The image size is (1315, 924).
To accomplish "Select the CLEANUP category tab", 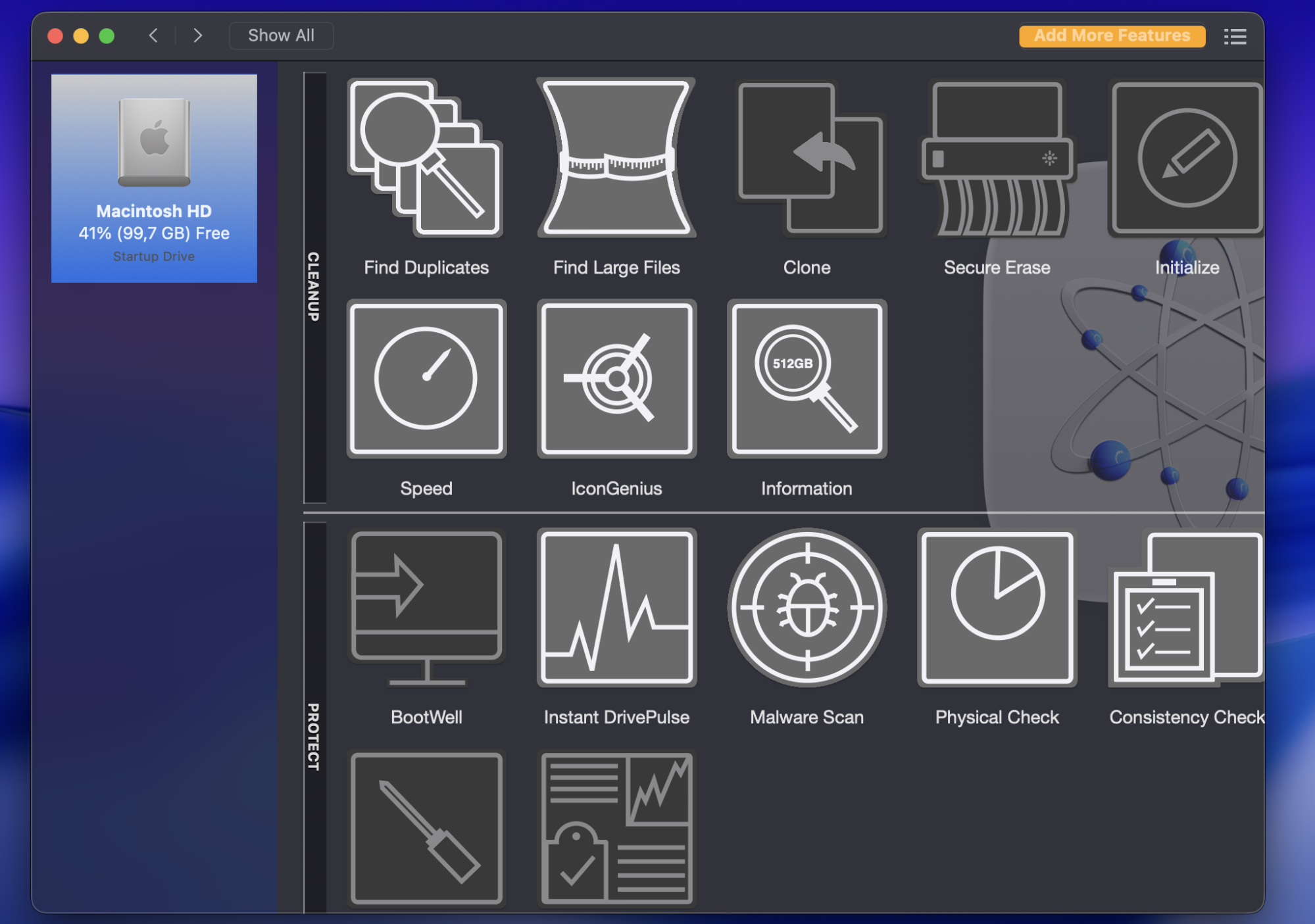I will (314, 287).
